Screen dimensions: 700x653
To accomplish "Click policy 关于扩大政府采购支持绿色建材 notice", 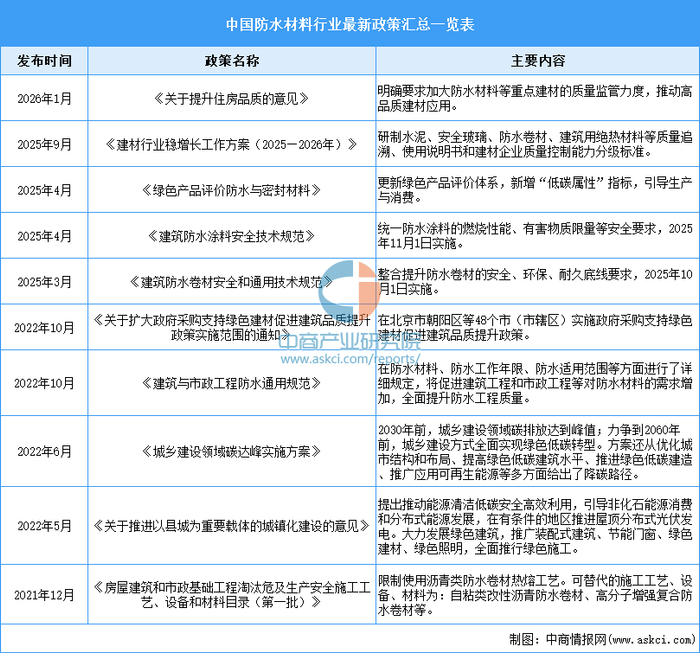I will pos(232,327).
